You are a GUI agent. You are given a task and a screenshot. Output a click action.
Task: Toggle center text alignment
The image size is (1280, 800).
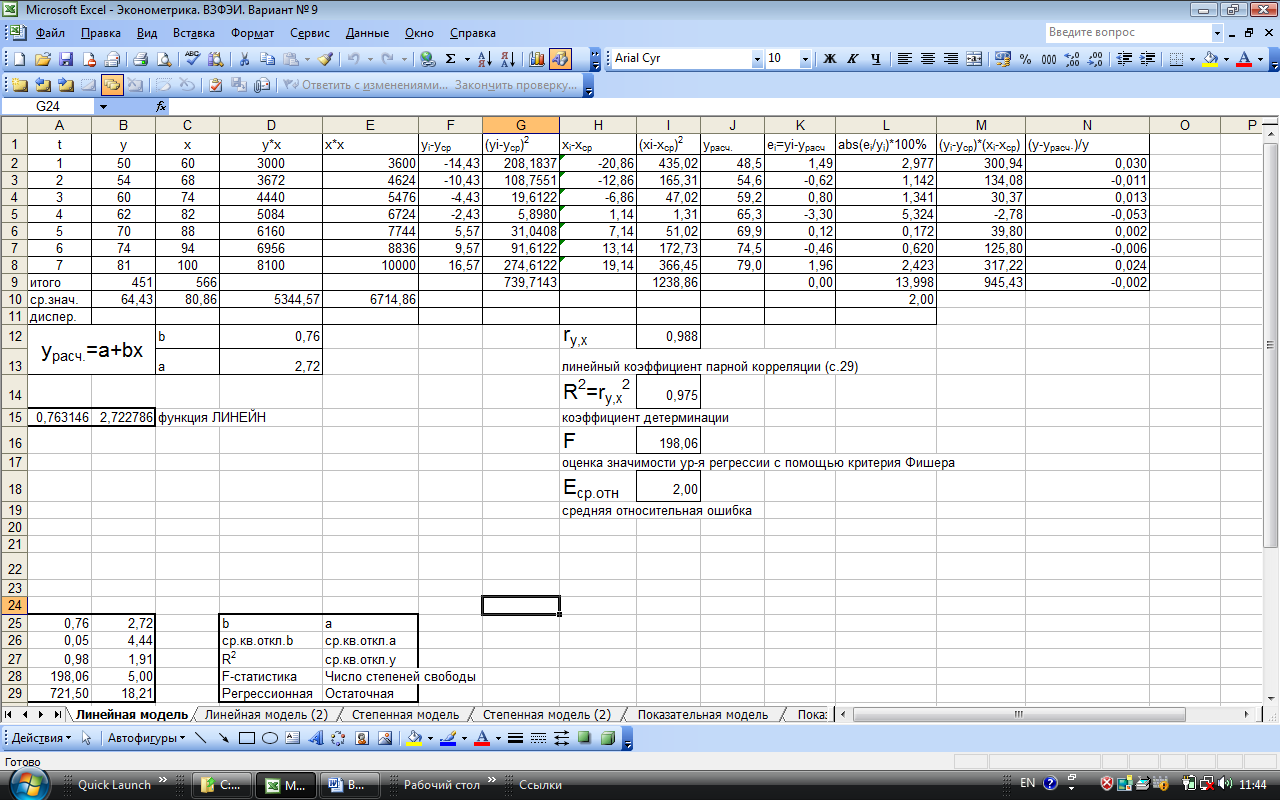click(928, 59)
